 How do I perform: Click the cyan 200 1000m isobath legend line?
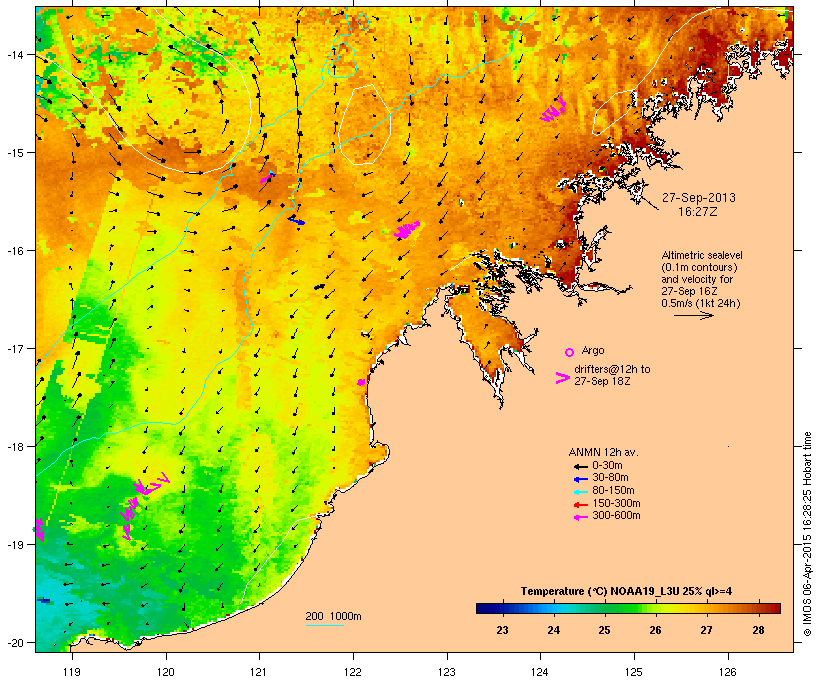coord(324,625)
